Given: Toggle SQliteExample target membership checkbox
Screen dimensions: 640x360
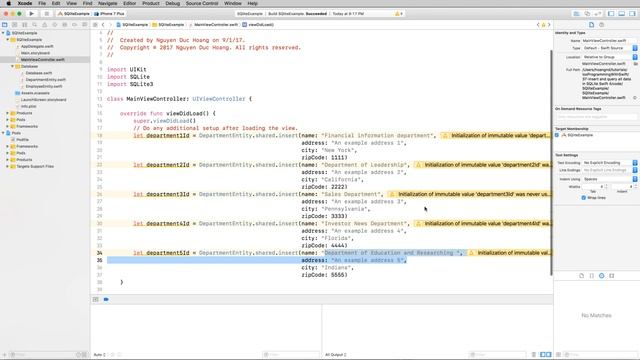Looking at the screenshot, I should coord(557,135).
